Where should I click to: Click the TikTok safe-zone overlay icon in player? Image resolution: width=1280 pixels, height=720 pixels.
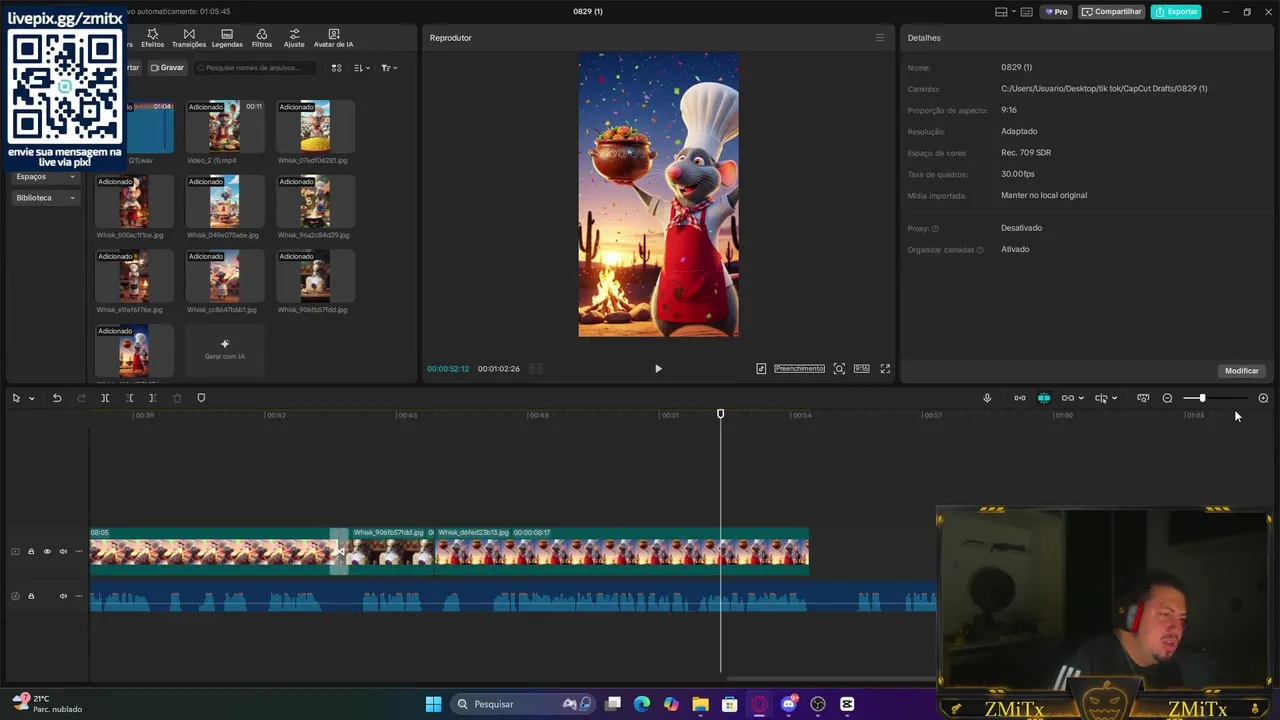[x=761, y=369]
